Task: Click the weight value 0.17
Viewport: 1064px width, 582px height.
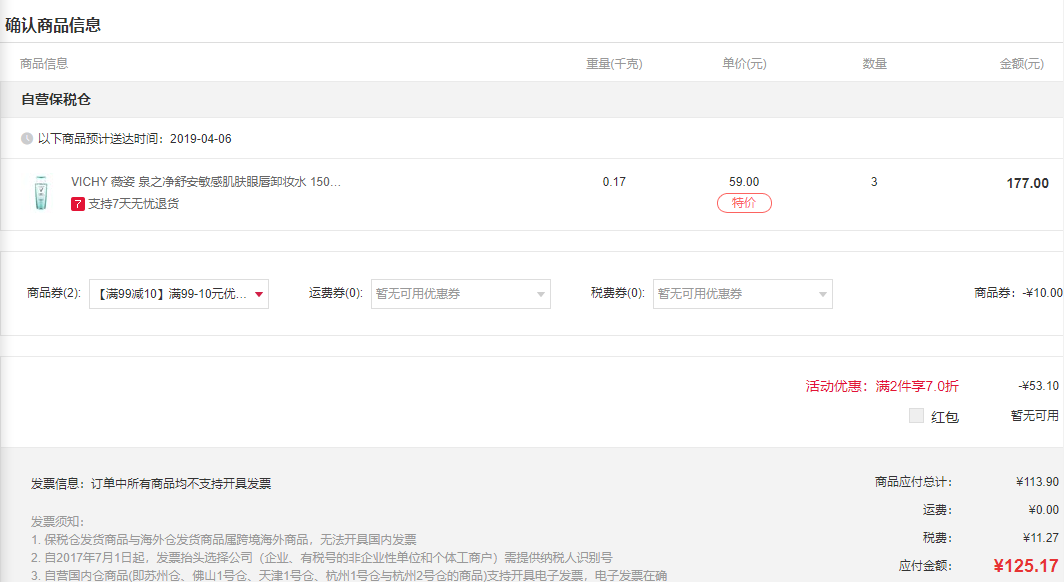Action: pyautogui.click(x=614, y=182)
